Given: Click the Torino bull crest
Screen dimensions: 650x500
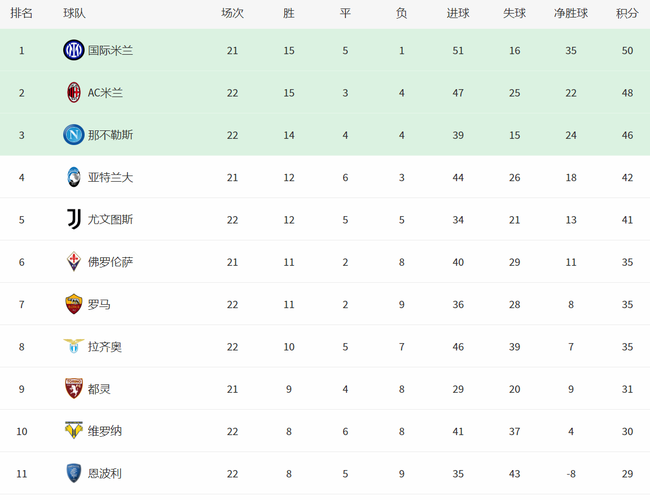Looking at the screenshot, I should click(x=74, y=388).
